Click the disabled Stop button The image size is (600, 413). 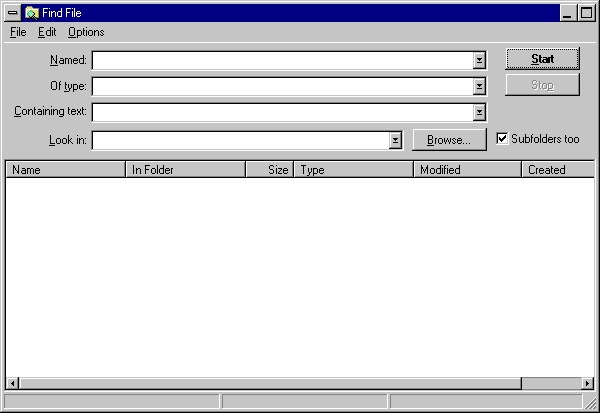(x=542, y=85)
